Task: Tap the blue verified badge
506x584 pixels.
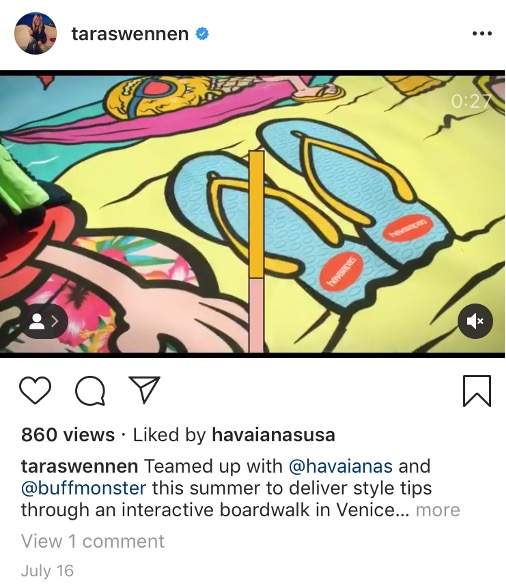Action: 202,34
